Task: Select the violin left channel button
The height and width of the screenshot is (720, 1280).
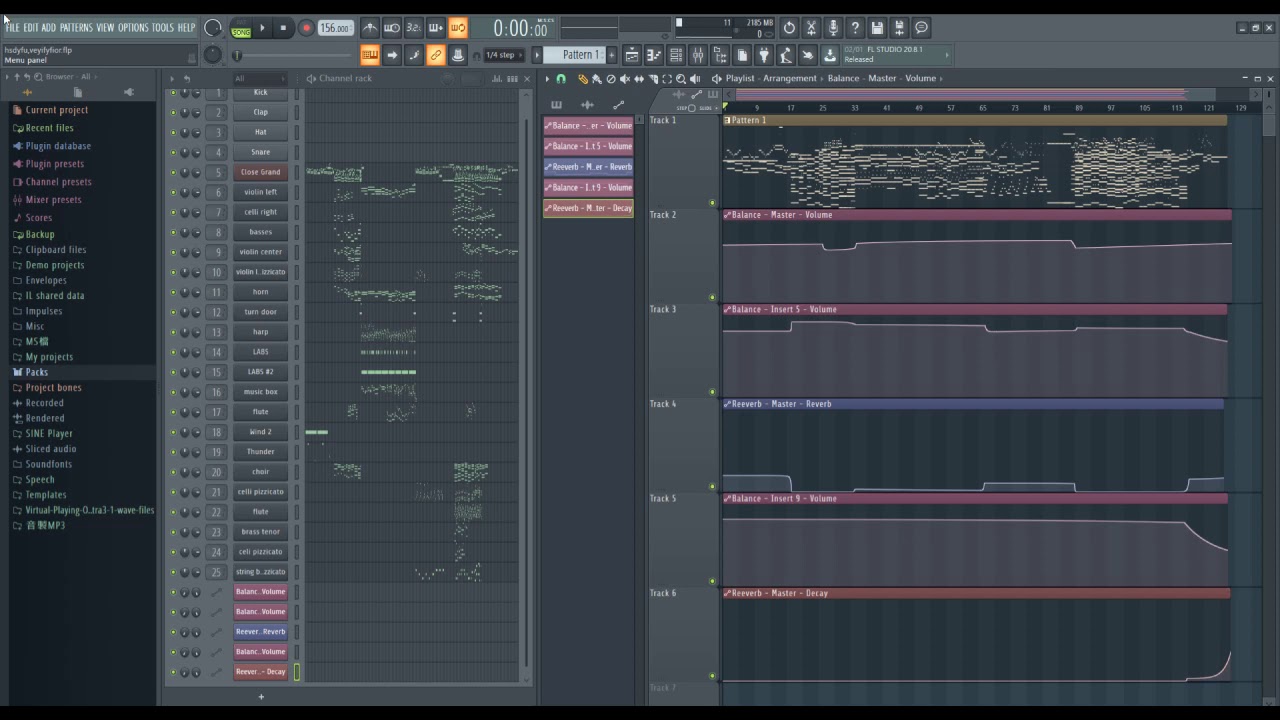Action: pos(260,192)
